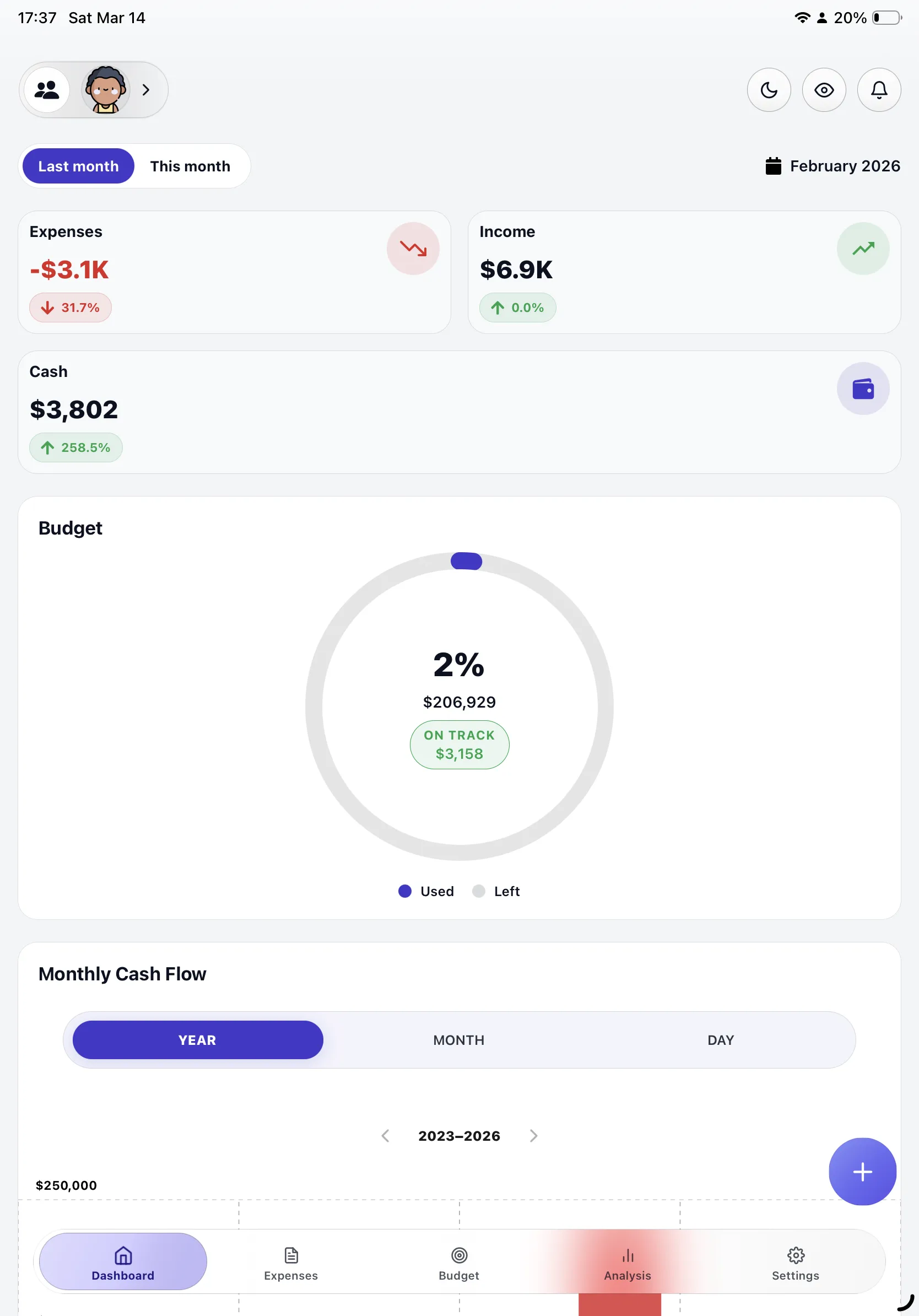The height and width of the screenshot is (1316, 919).
Task: Select the MONTH cash flow tab
Action: click(459, 1040)
